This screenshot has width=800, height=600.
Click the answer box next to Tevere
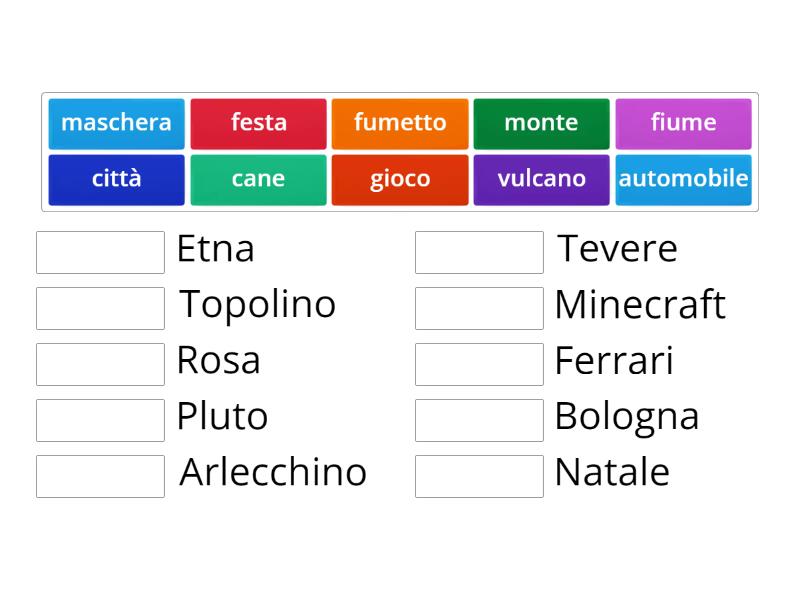click(478, 252)
